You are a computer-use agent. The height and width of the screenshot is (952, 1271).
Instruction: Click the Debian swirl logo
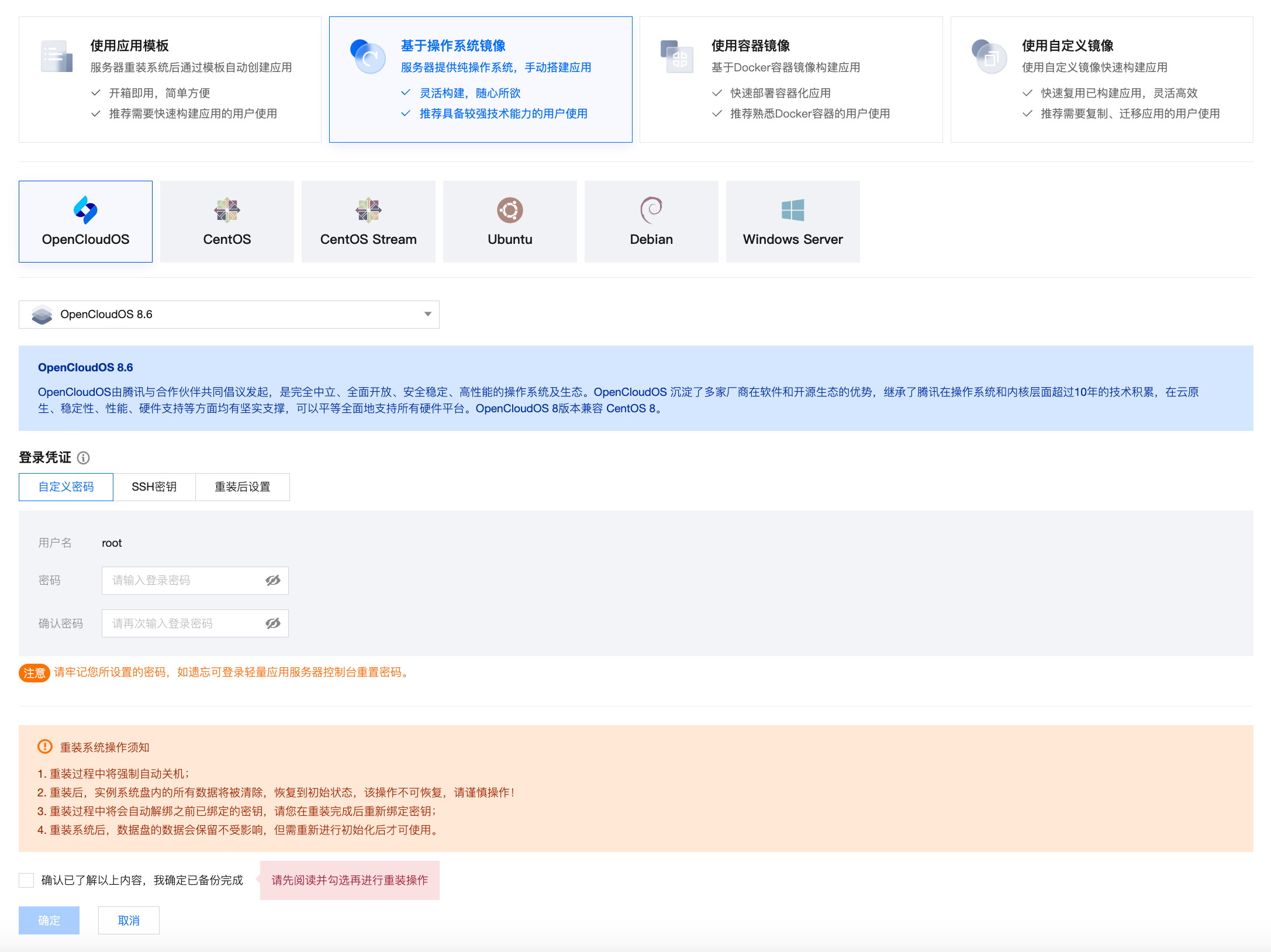click(651, 210)
